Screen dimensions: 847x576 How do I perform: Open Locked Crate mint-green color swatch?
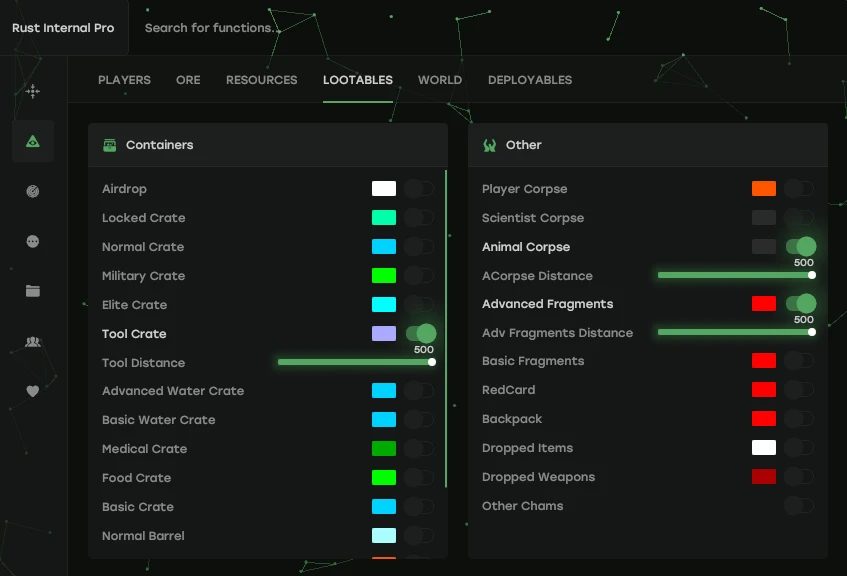(384, 218)
